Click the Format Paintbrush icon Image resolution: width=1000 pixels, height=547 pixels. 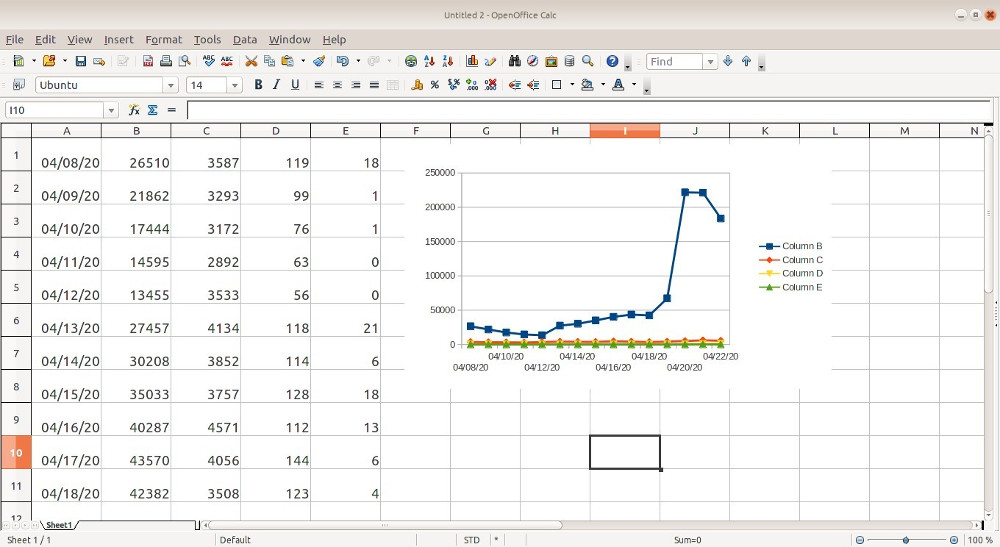point(319,61)
